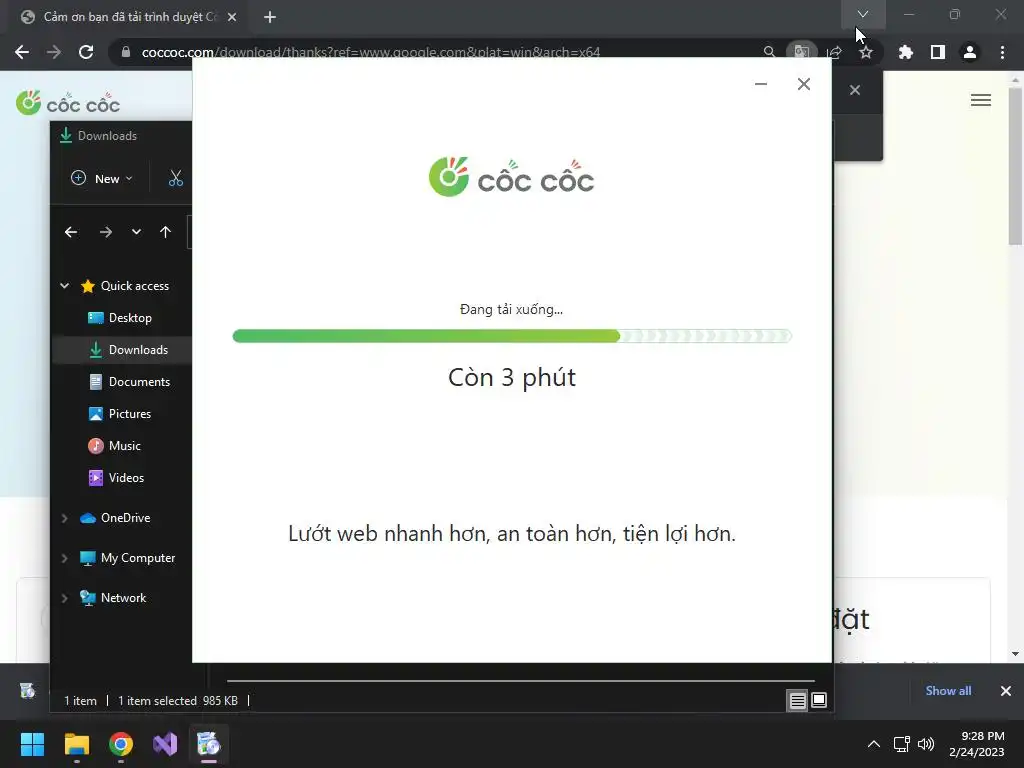This screenshot has width=1024, height=768.
Task: Select Desktop in Quick access
Action: 130,317
